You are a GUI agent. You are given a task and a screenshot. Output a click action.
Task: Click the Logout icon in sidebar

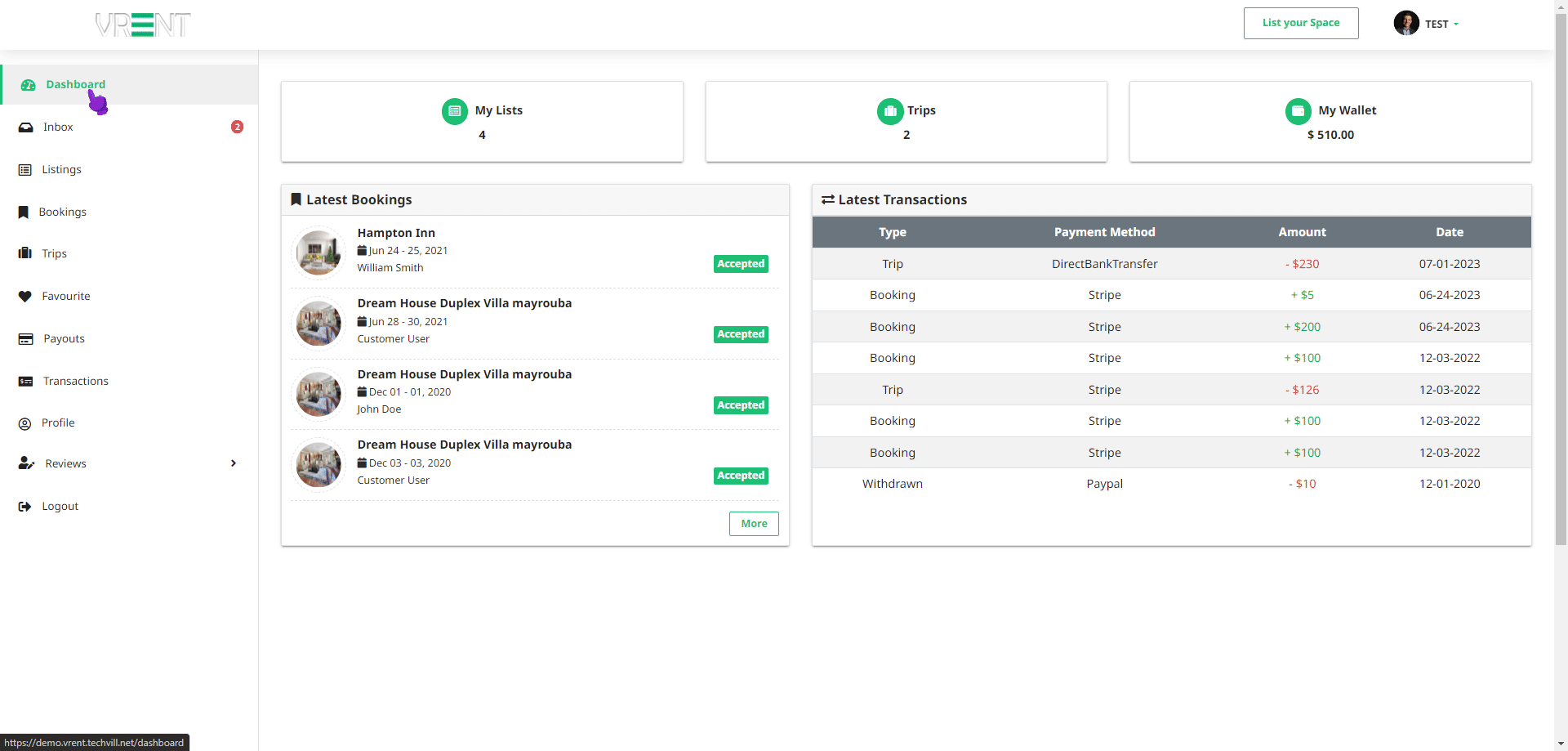[25, 507]
